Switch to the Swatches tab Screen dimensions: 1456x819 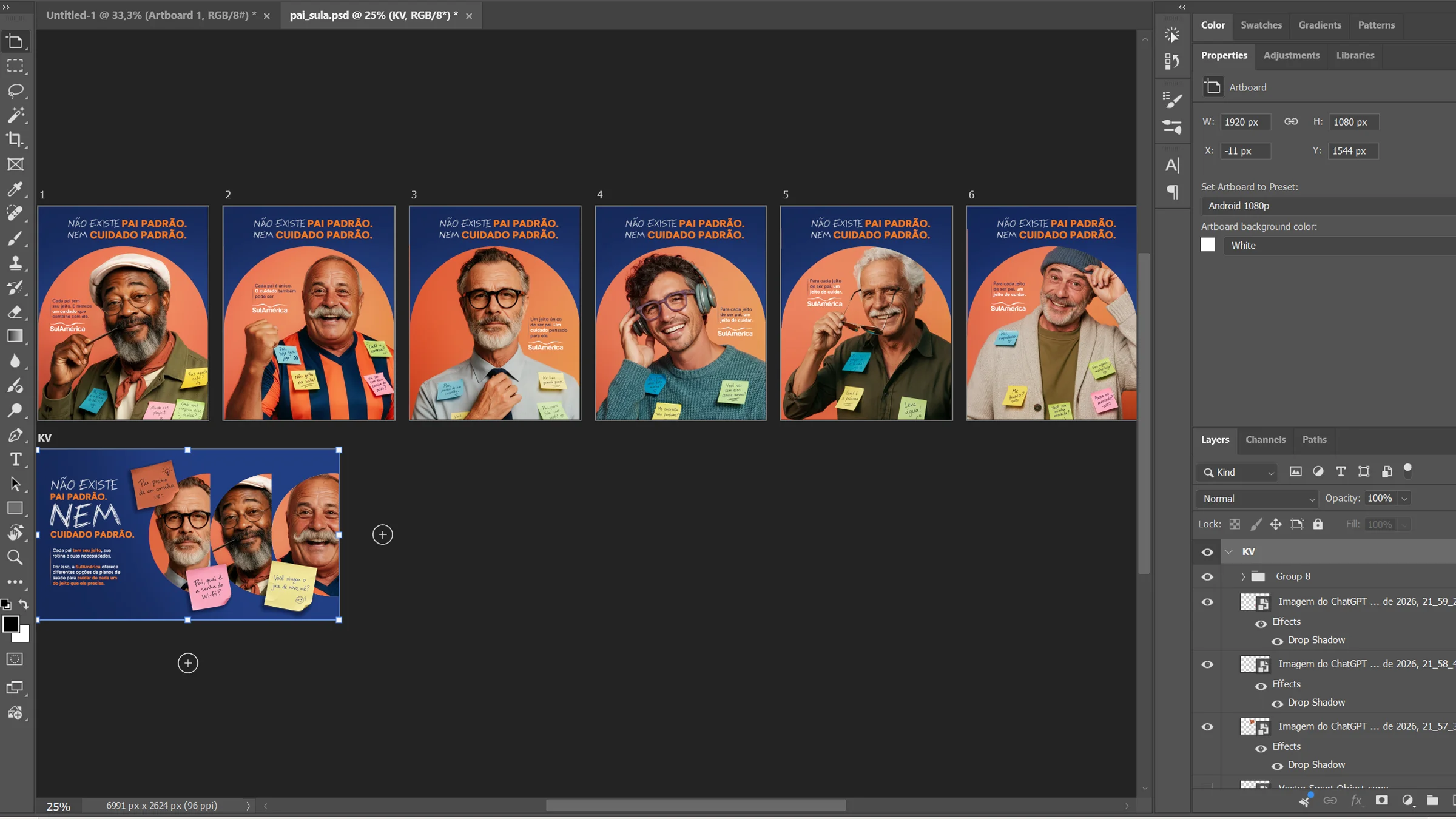[x=1261, y=25]
